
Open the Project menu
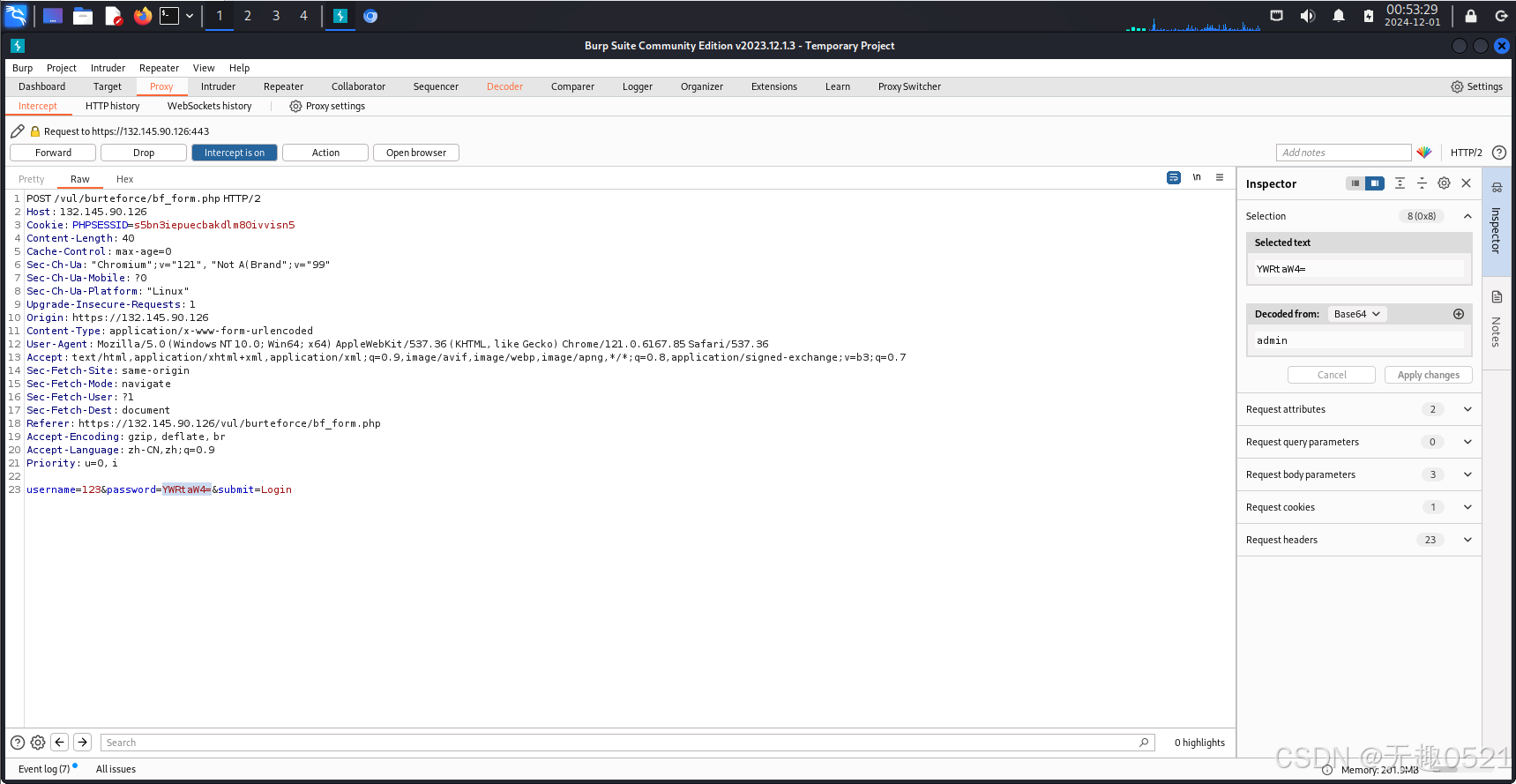coord(61,68)
